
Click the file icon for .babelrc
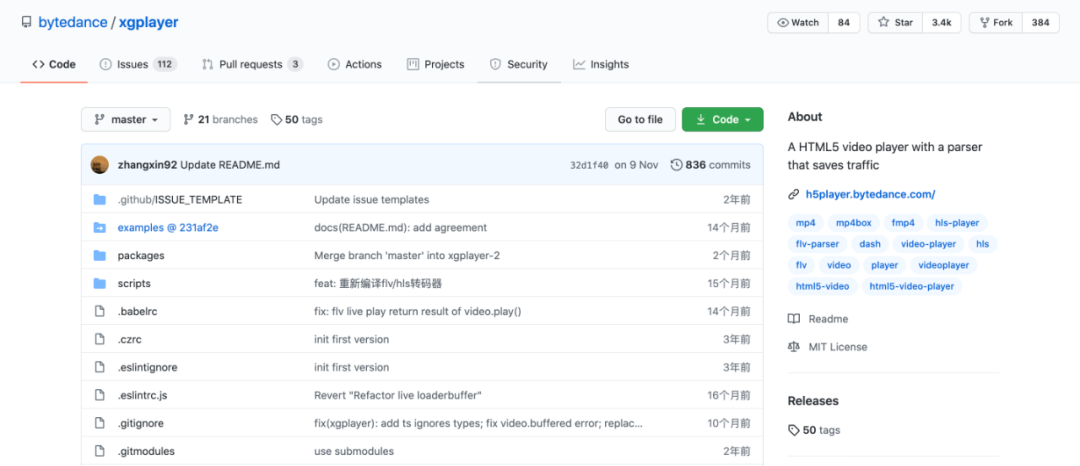[100, 311]
